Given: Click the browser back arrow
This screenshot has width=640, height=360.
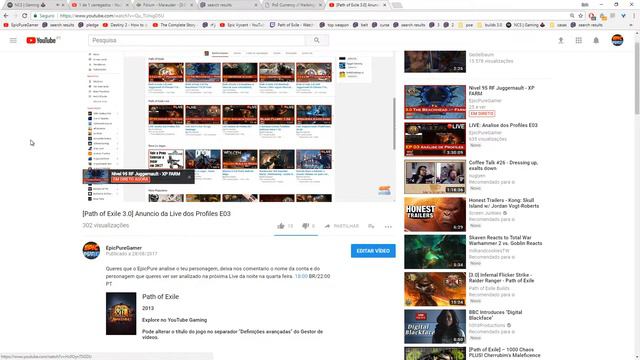Looking at the screenshot, I should pyautogui.click(x=6, y=16).
